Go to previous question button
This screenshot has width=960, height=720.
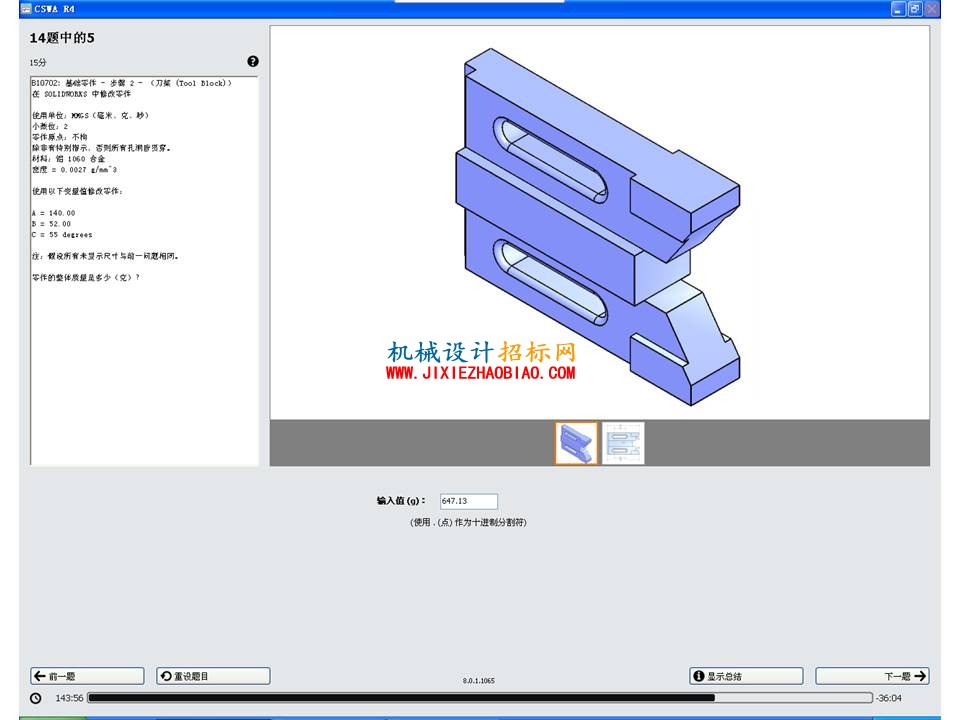tap(88, 676)
